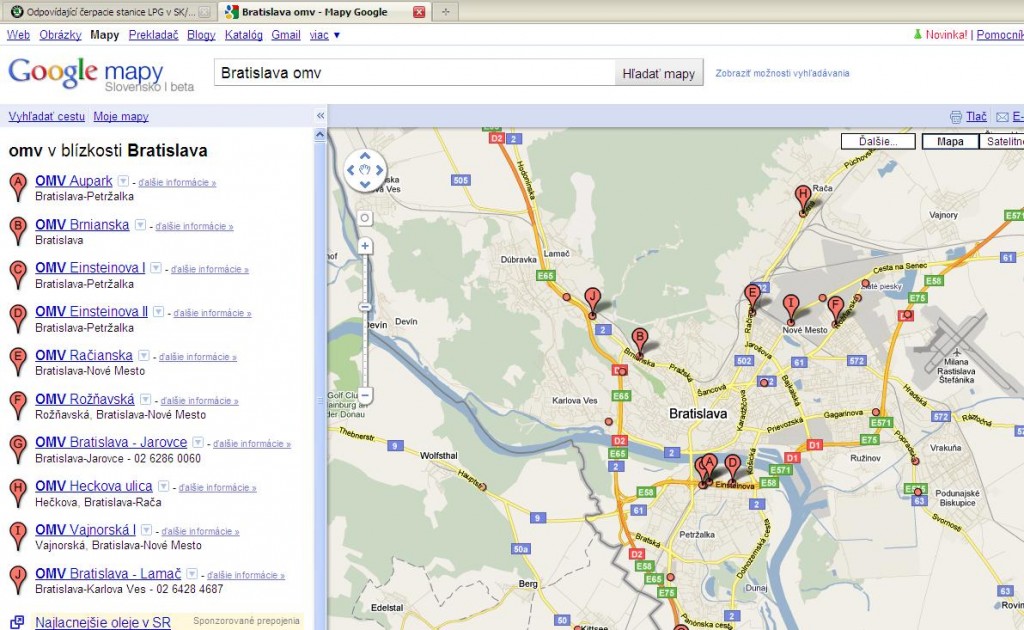
Task: Select map pin D near Einsteinova
Action: point(733,469)
